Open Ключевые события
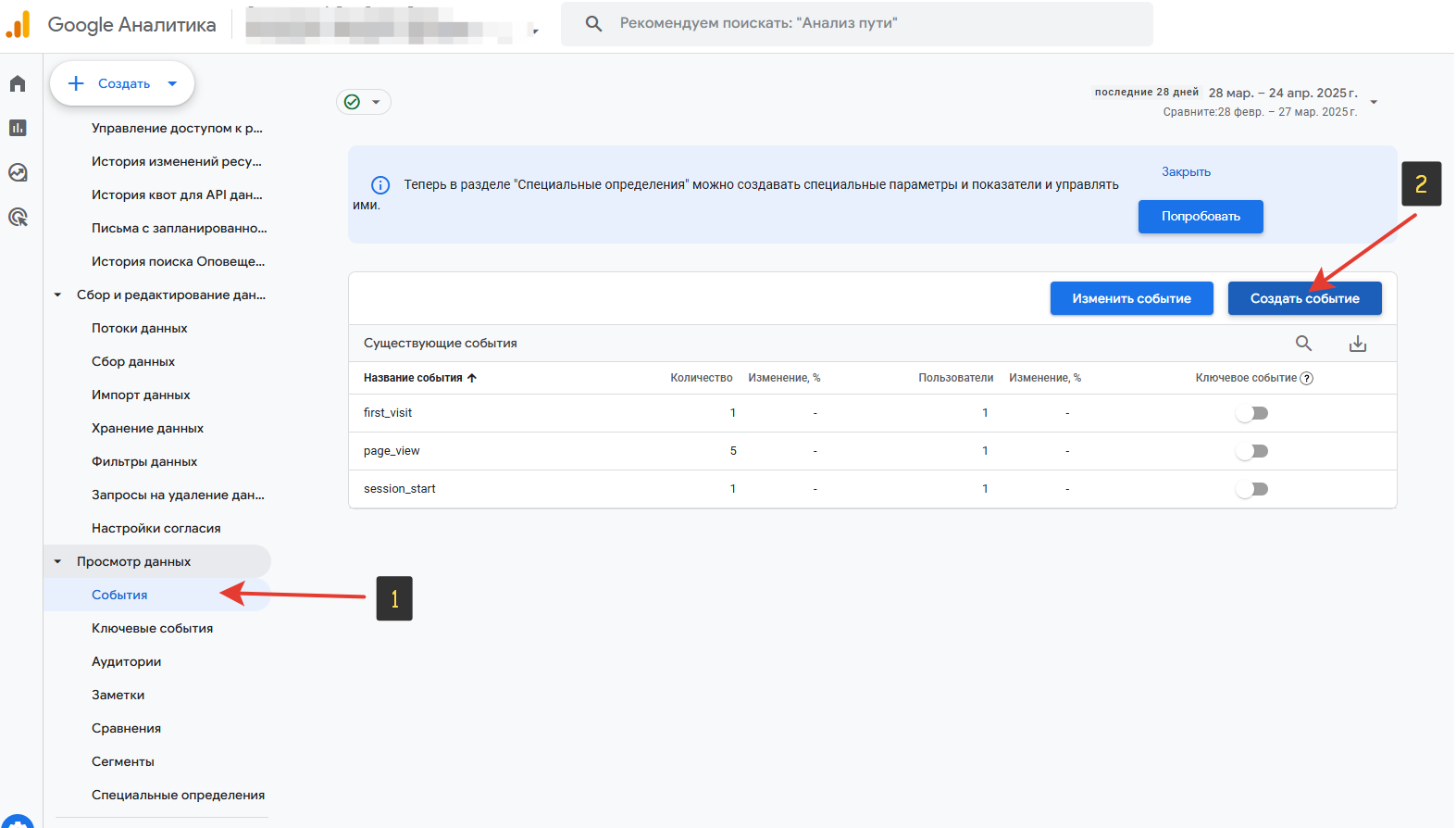Image resolution: width=1456 pixels, height=828 pixels. (152, 628)
